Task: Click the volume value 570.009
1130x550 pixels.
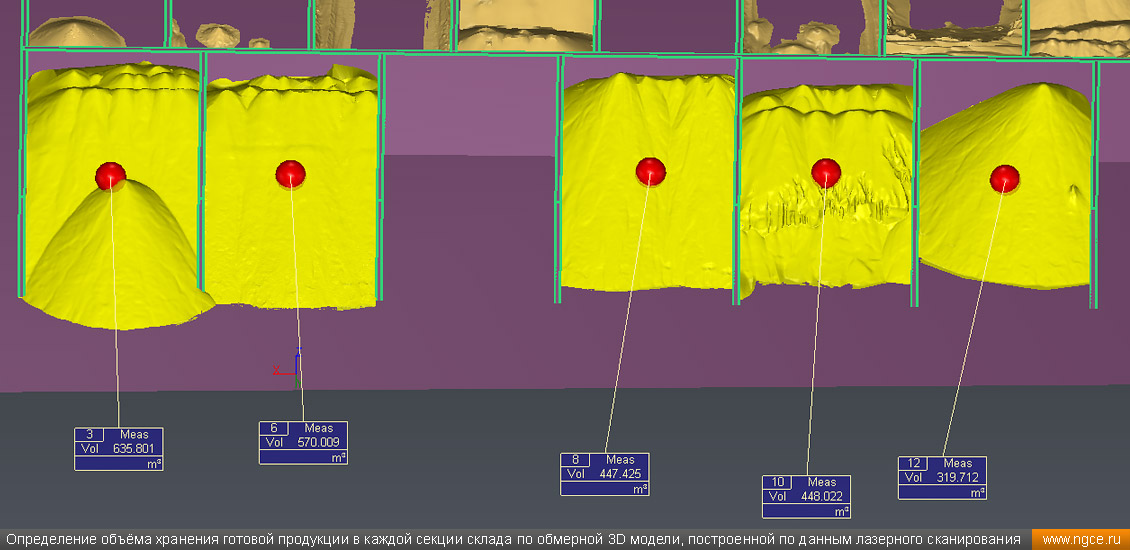Action: [318, 443]
